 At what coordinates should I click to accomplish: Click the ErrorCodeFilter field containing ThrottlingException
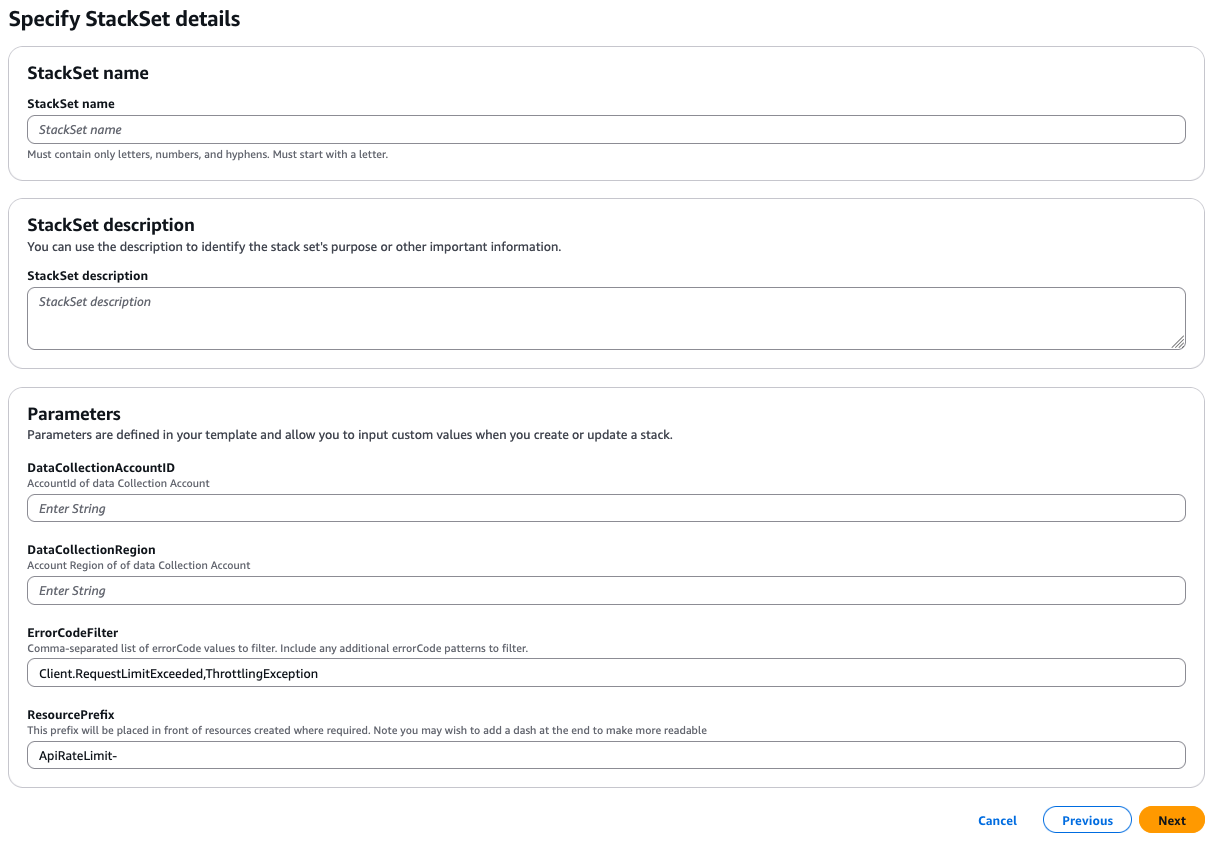(x=606, y=673)
